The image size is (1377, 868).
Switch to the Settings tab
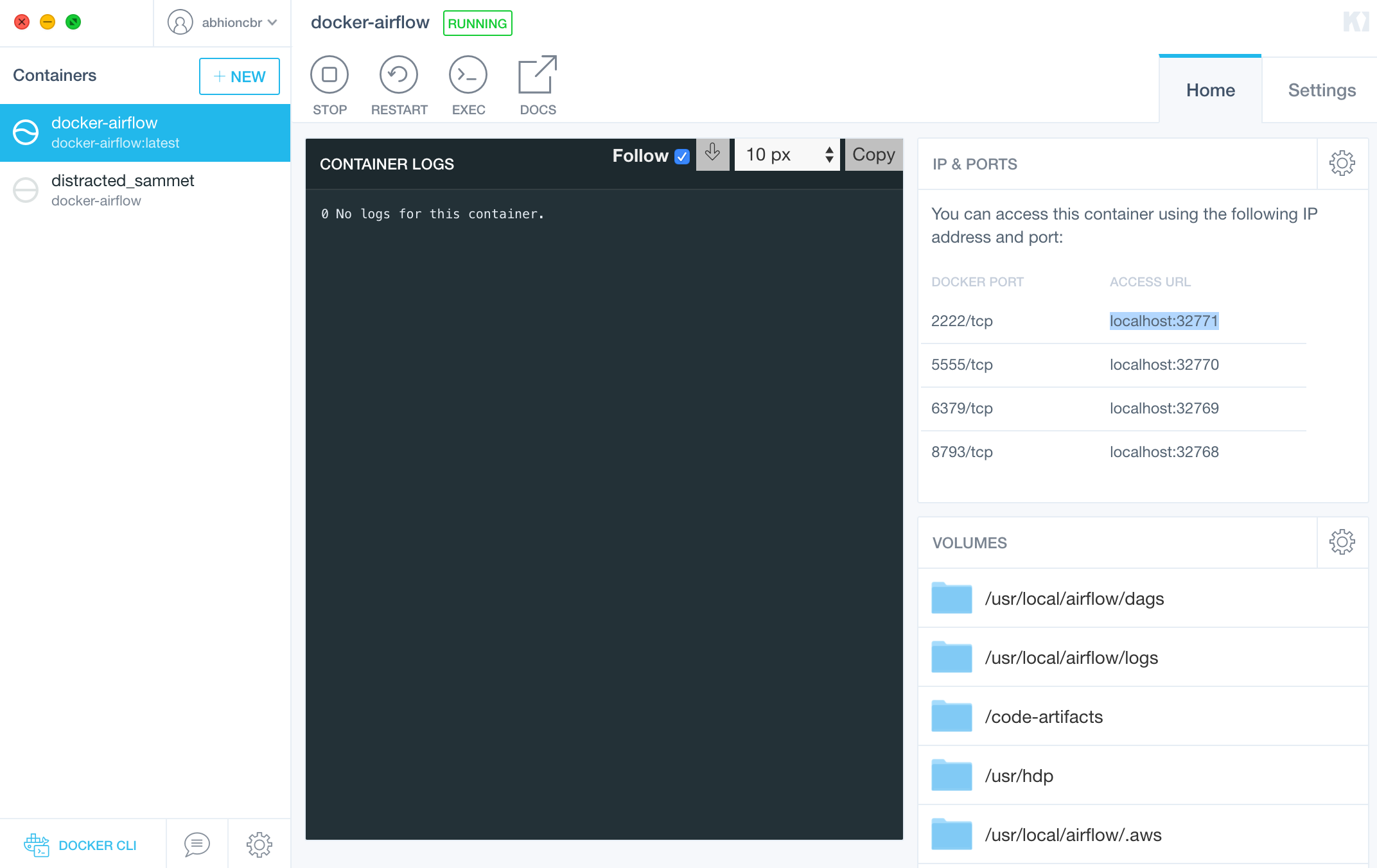[x=1321, y=89]
